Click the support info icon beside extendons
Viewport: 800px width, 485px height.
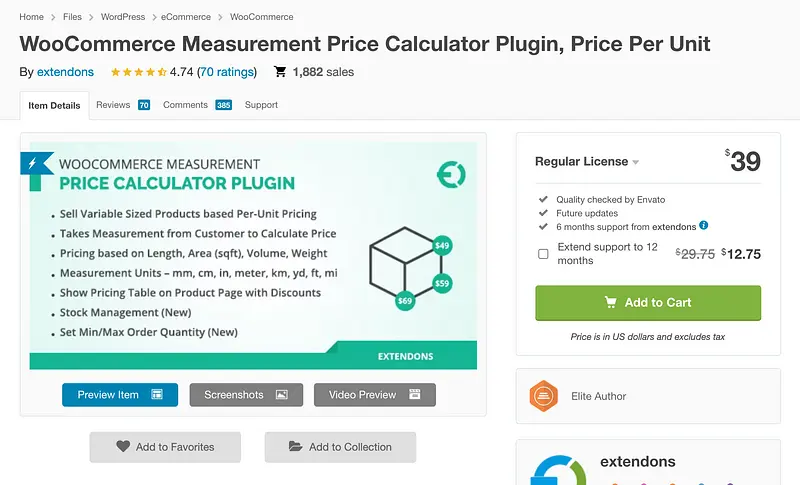(x=704, y=226)
